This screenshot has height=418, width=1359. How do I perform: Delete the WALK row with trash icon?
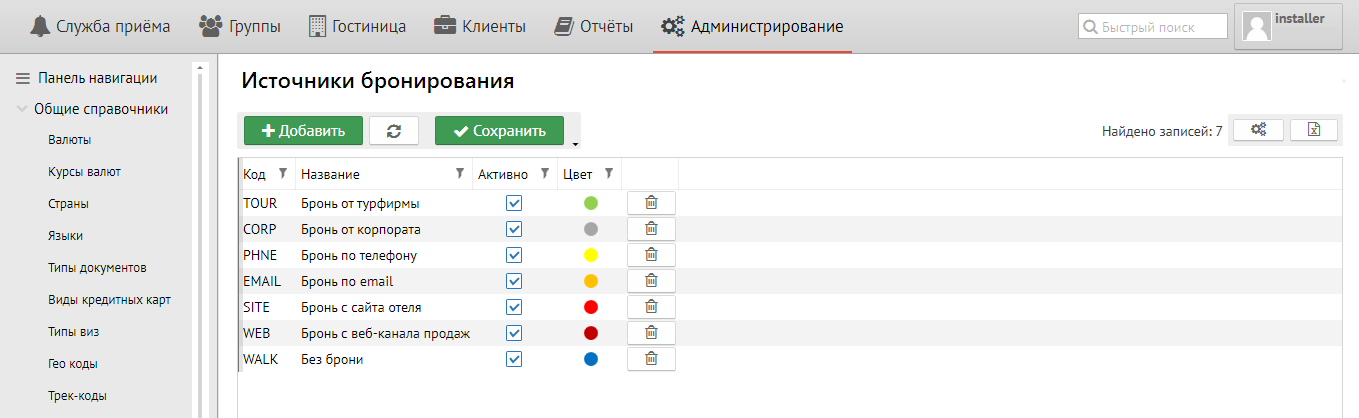(x=651, y=359)
